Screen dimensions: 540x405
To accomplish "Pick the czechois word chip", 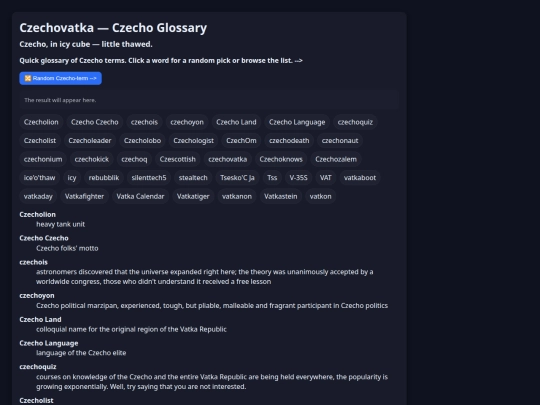I will pyautogui.click(x=144, y=122).
